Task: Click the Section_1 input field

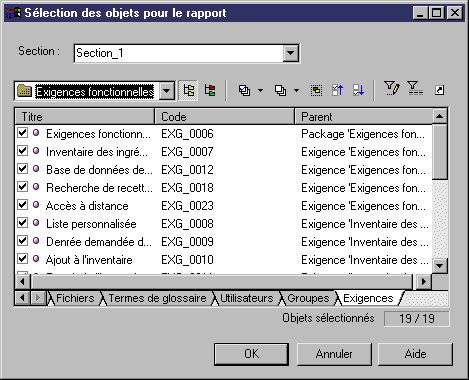Action: 179,53
